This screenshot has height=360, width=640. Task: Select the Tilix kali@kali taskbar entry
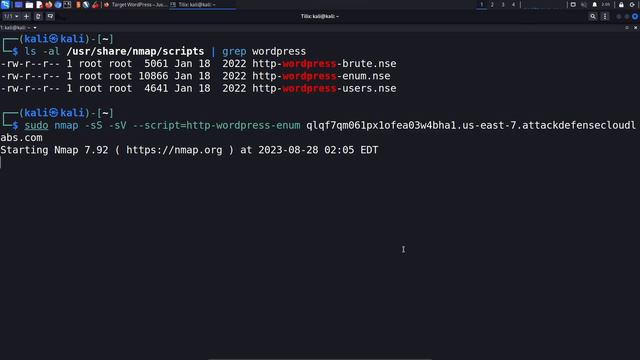(x=202, y=5)
